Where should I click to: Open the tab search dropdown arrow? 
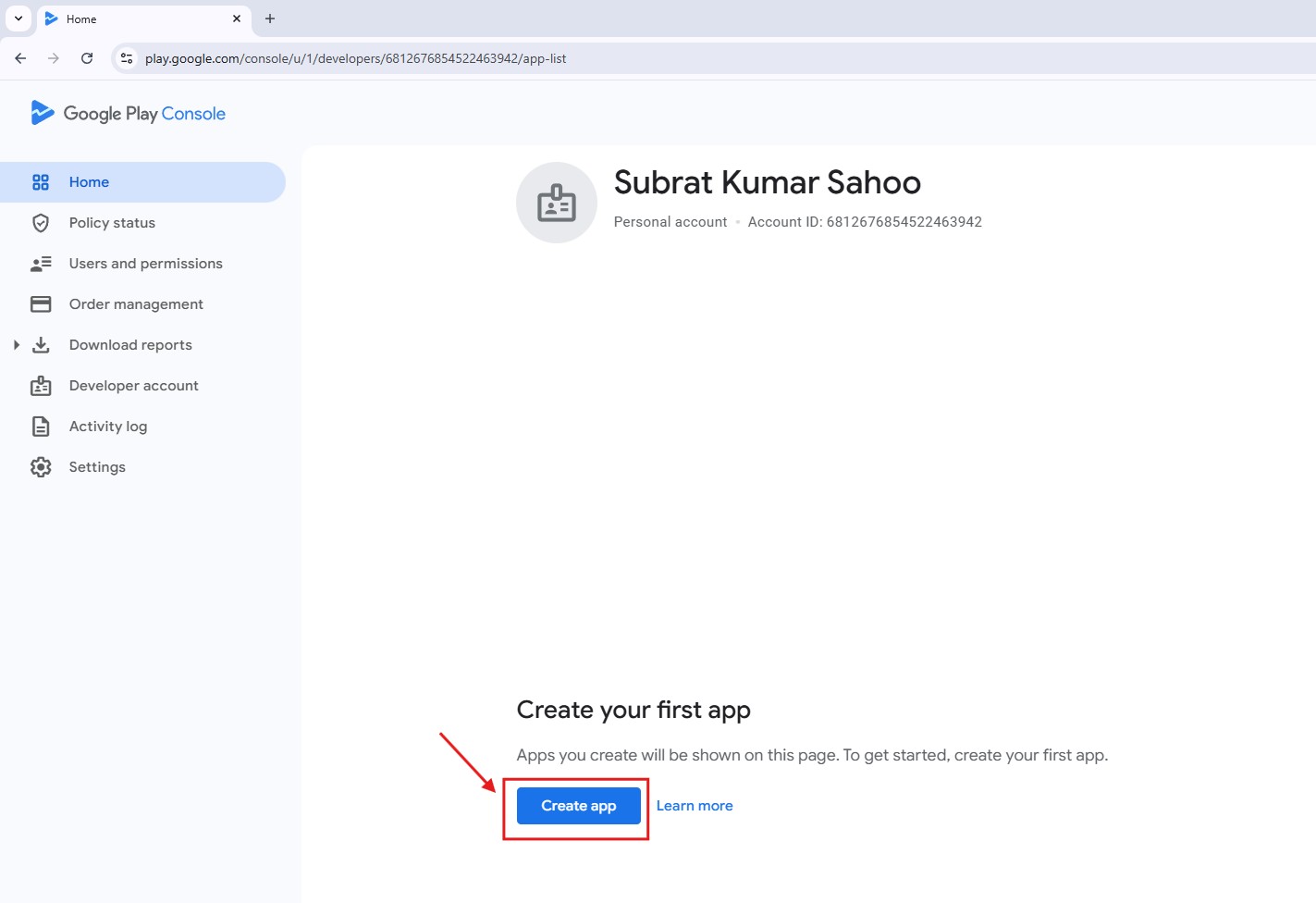[x=18, y=19]
